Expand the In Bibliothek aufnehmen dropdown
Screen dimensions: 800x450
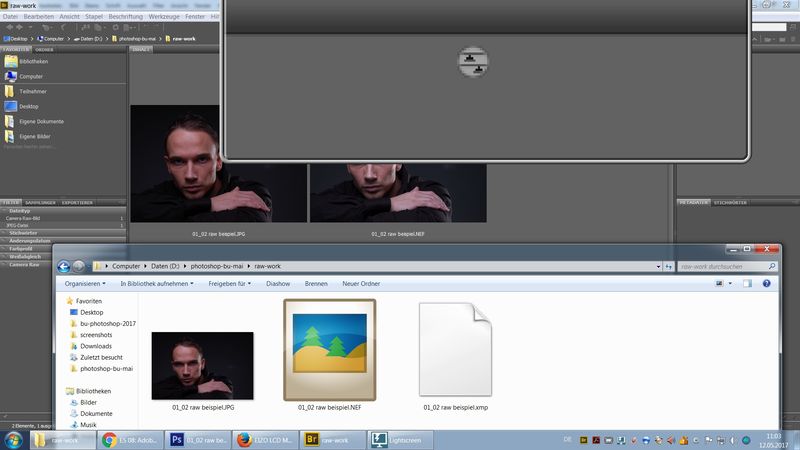tap(158, 284)
